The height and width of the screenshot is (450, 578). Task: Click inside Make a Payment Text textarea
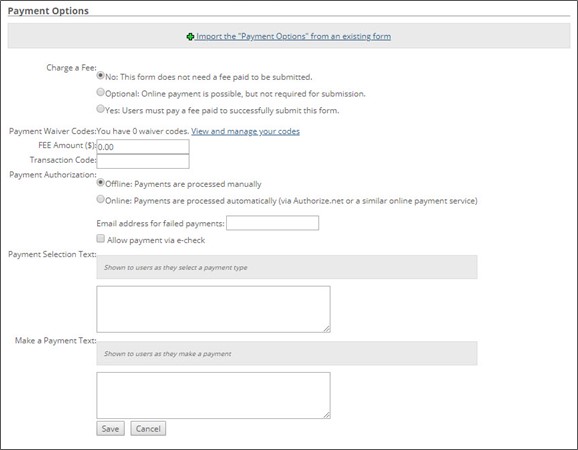(x=213, y=395)
